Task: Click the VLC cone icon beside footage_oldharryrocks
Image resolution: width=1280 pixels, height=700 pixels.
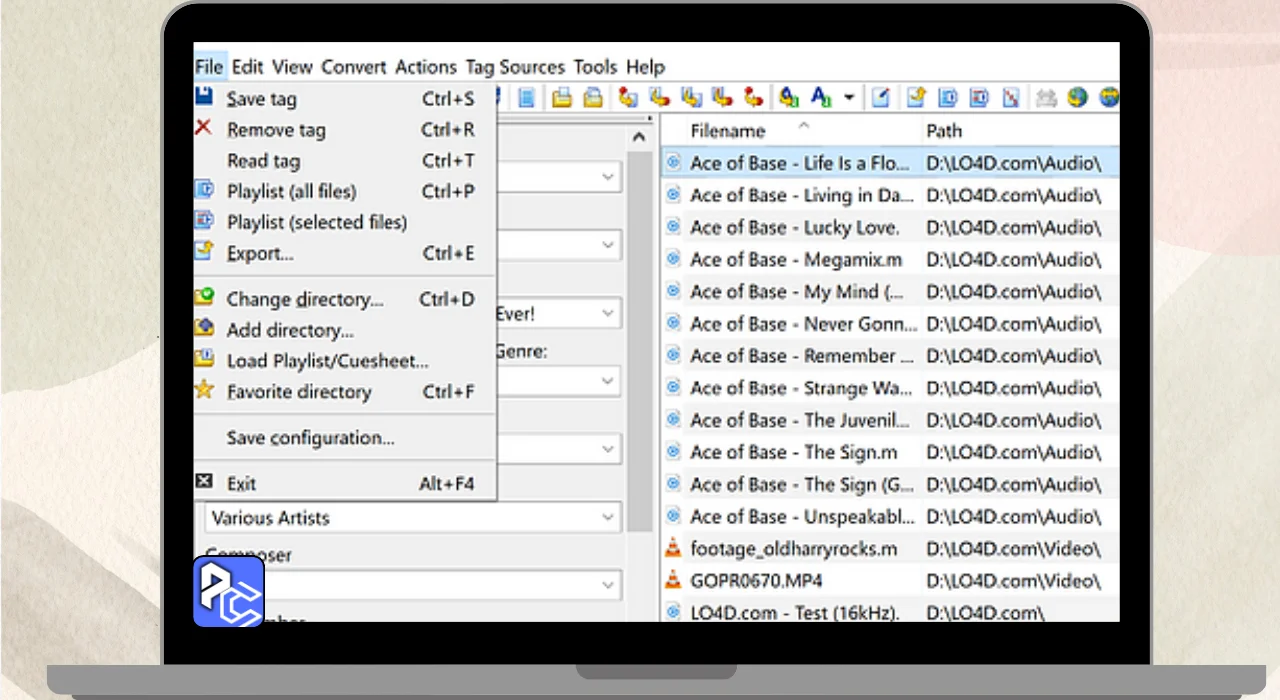Action: click(x=673, y=548)
